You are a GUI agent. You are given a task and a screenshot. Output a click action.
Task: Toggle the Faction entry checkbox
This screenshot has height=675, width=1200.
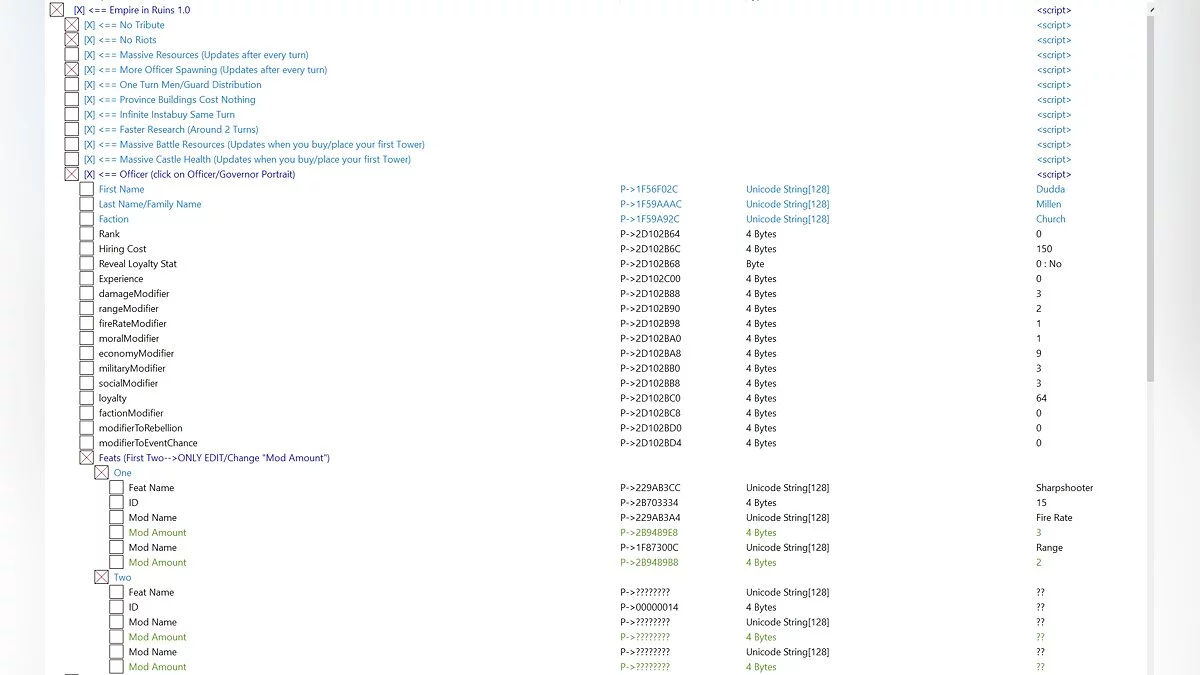tap(87, 219)
